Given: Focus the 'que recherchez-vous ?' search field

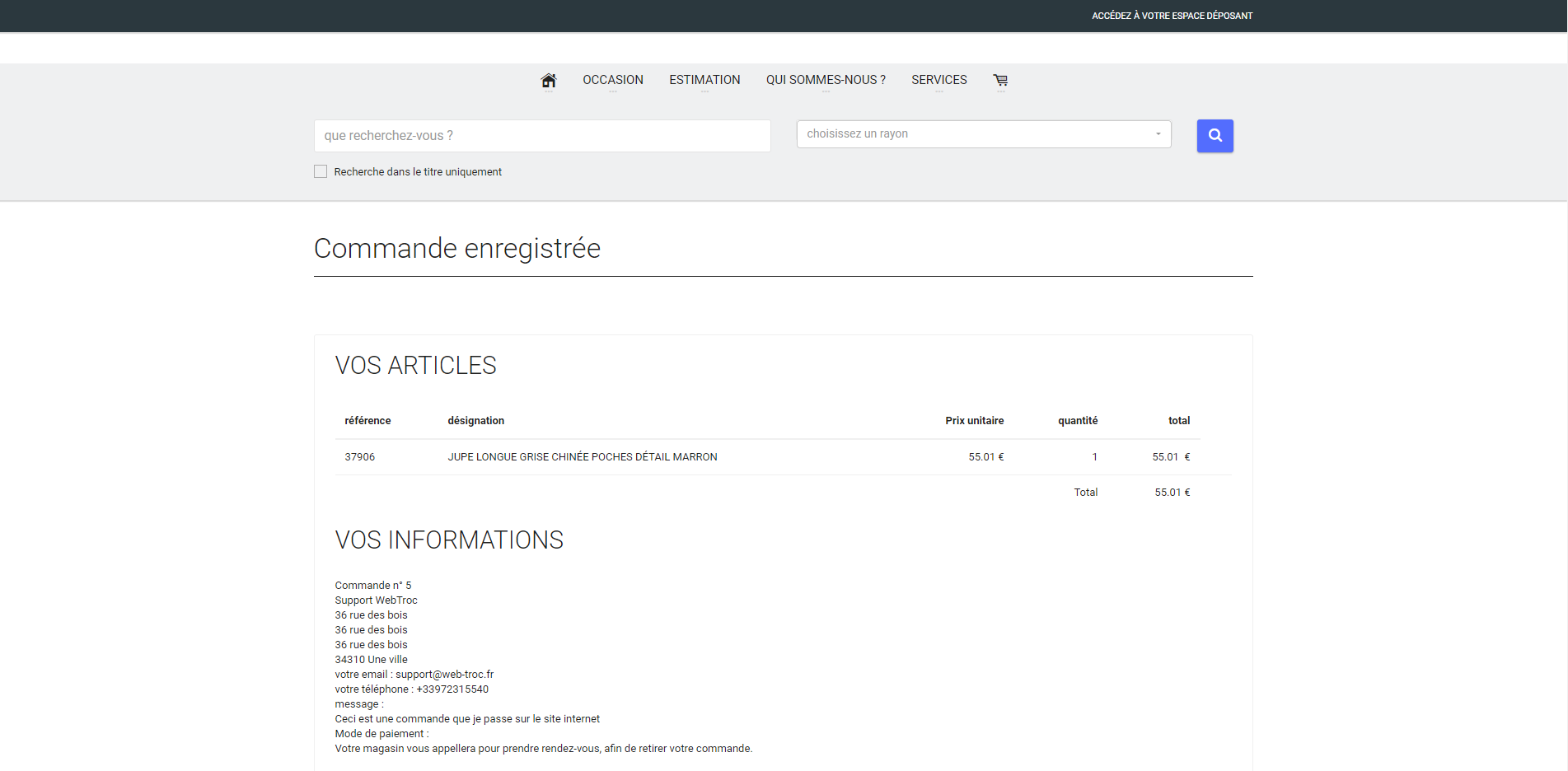Looking at the screenshot, I should [542, 136].
